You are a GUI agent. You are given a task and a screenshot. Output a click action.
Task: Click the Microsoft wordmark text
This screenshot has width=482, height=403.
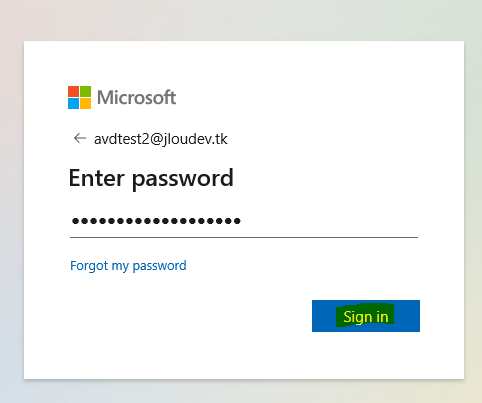pos(136,97)
